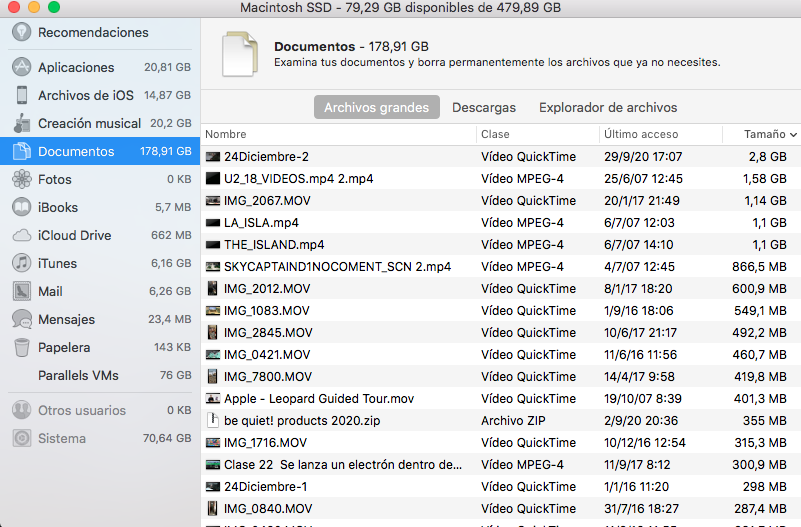This screenshot has width=801, height=527.
Task: Click the IMG_0840.MOV thumbnail icon
Action: pyautogui.click(x=213, y=508)
